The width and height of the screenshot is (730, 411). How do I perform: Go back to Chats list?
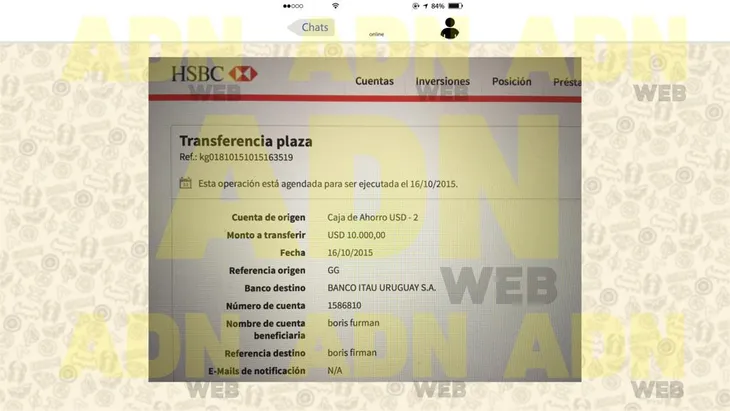click(x=311, y=27)
